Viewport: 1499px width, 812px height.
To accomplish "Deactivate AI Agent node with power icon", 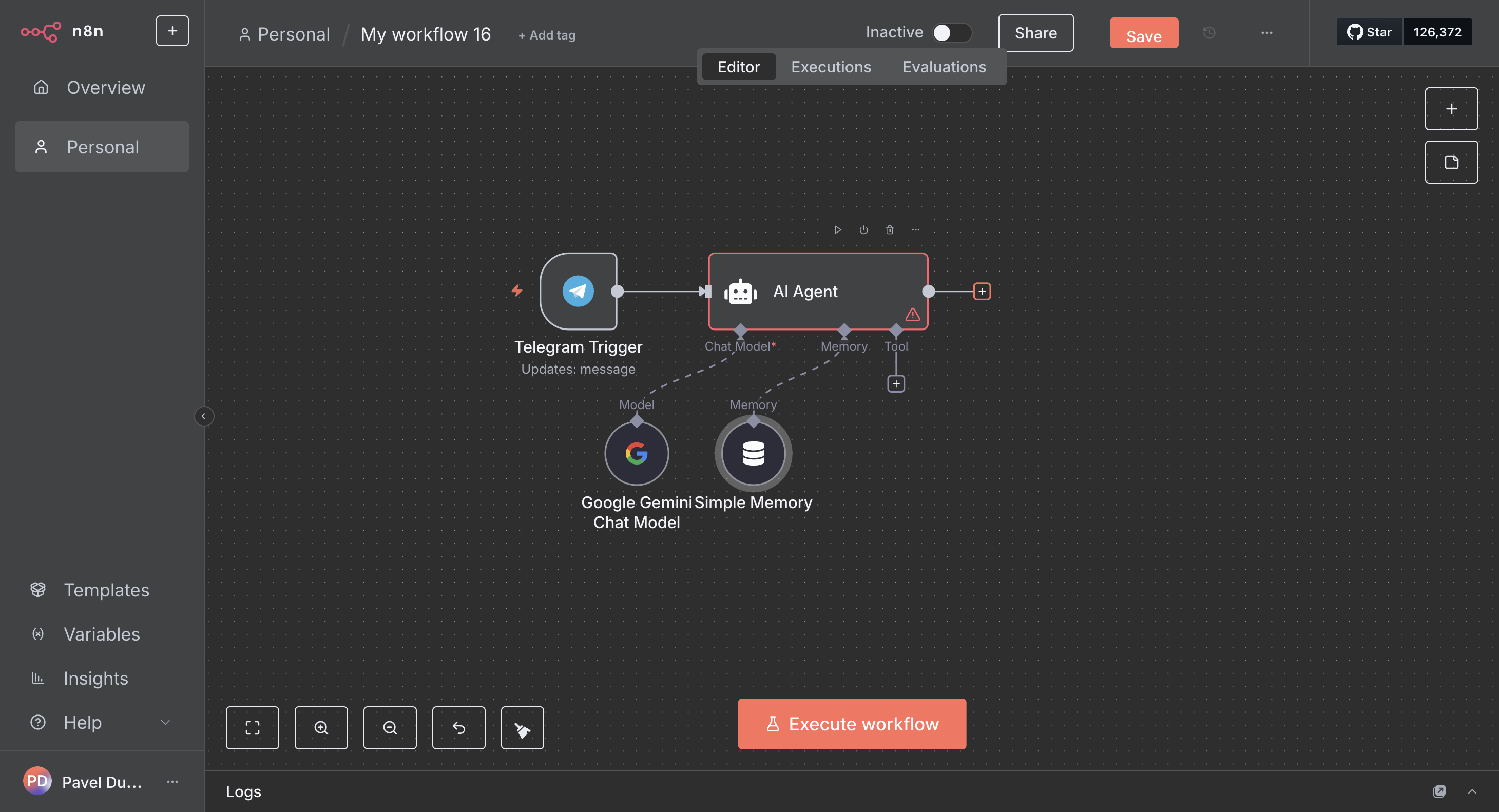I will (863, 230).
